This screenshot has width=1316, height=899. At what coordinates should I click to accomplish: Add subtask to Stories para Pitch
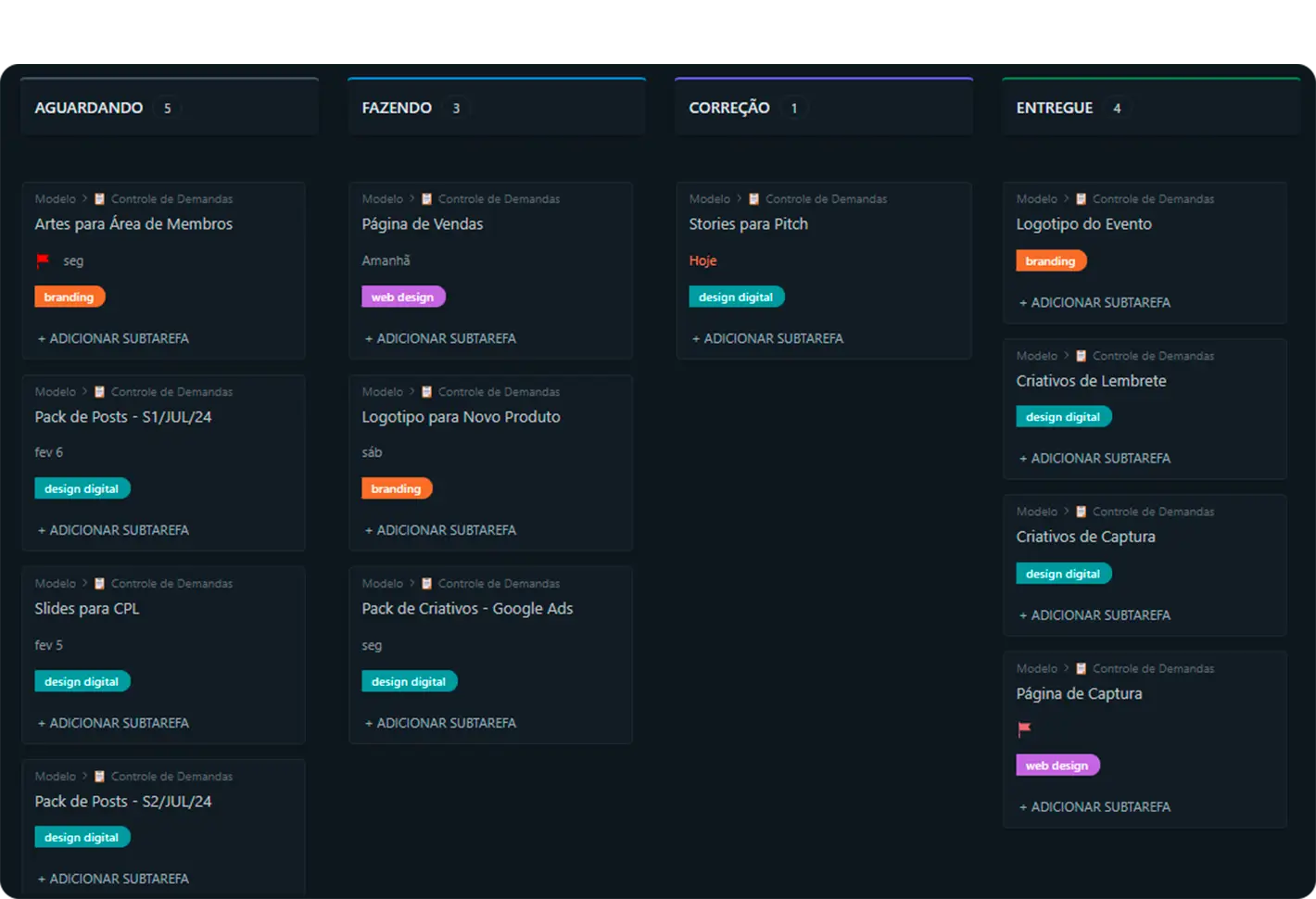point(767,339)
